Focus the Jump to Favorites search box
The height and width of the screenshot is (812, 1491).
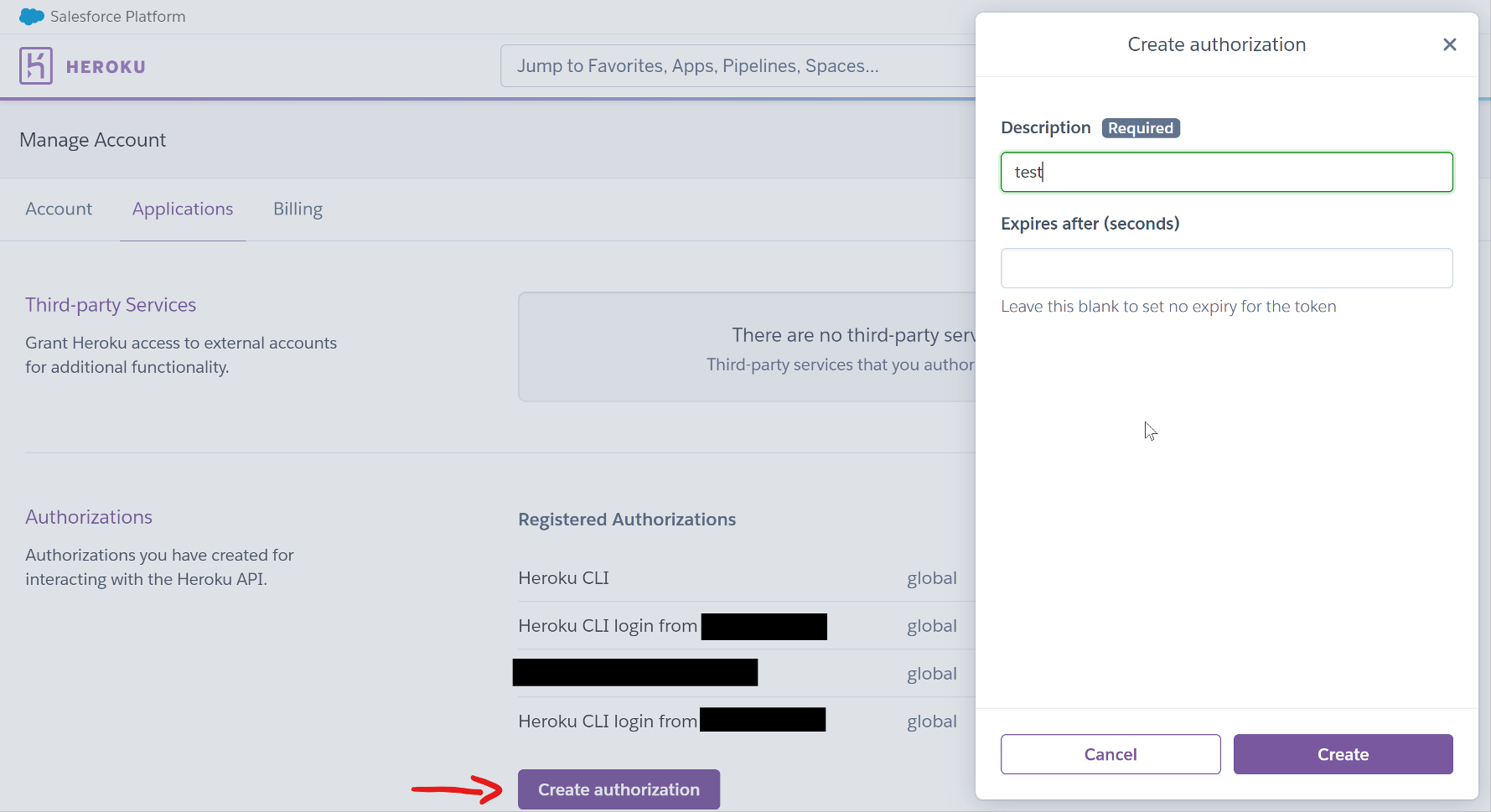[738, 66]
